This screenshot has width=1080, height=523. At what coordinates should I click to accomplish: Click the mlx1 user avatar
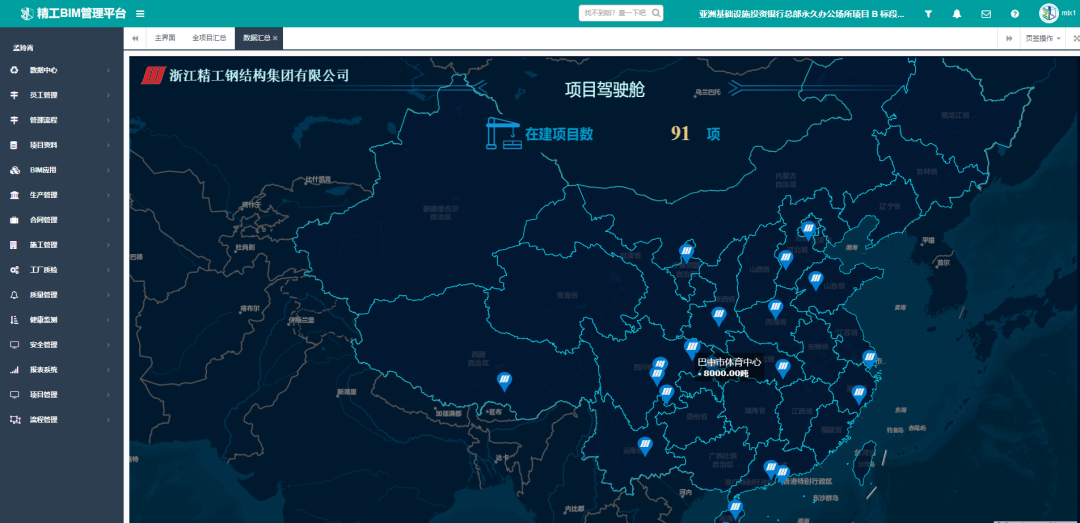(x=1048, y=13)
